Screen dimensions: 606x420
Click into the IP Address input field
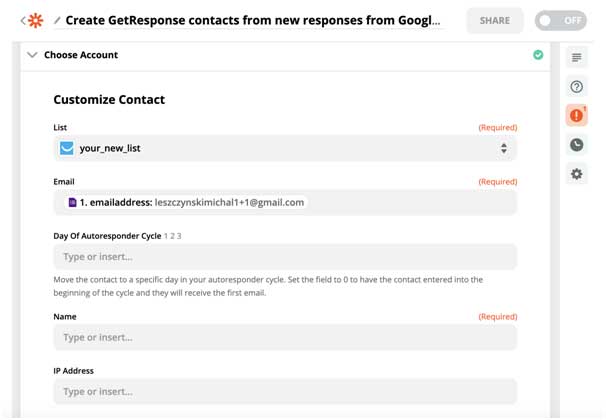point(285,392)
